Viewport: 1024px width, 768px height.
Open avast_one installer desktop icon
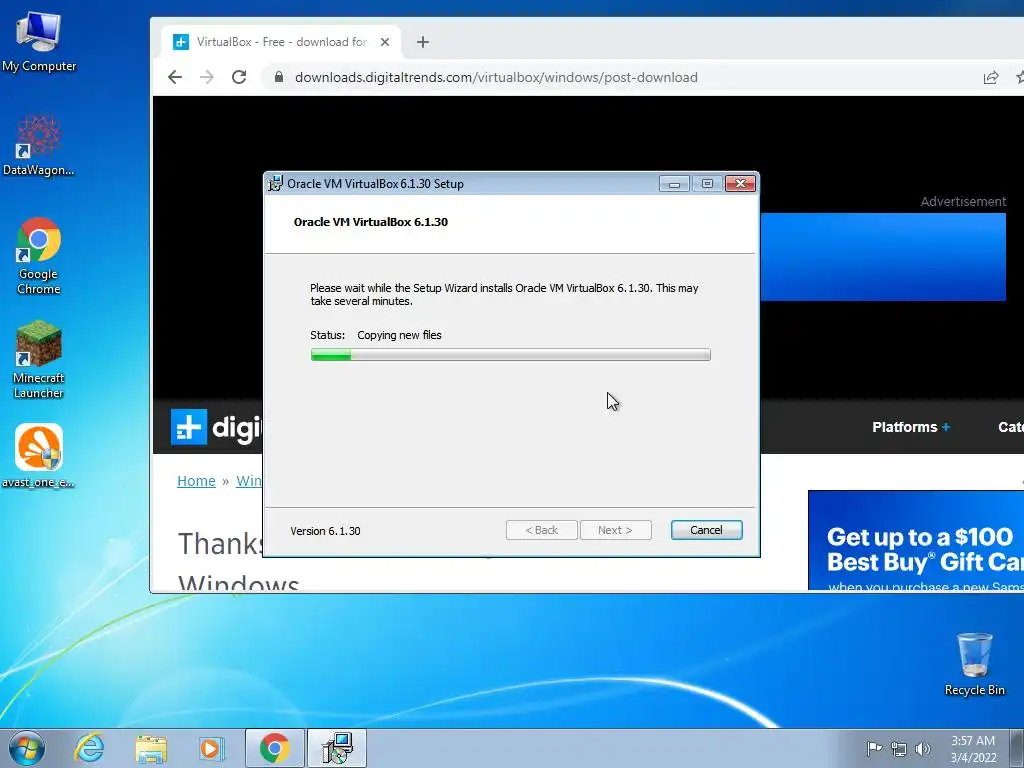tap(39, 456)
